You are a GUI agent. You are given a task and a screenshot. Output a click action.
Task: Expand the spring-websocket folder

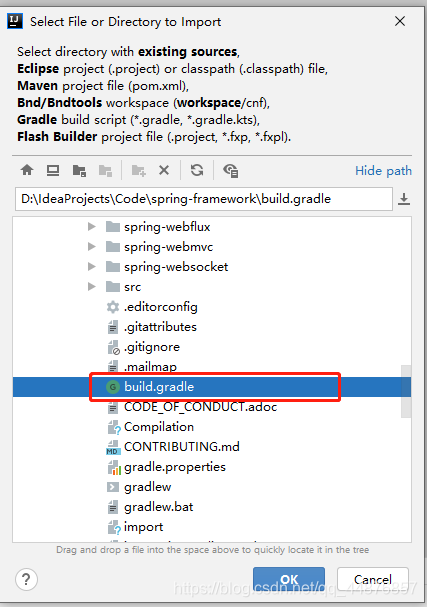[x=91, y=266]
